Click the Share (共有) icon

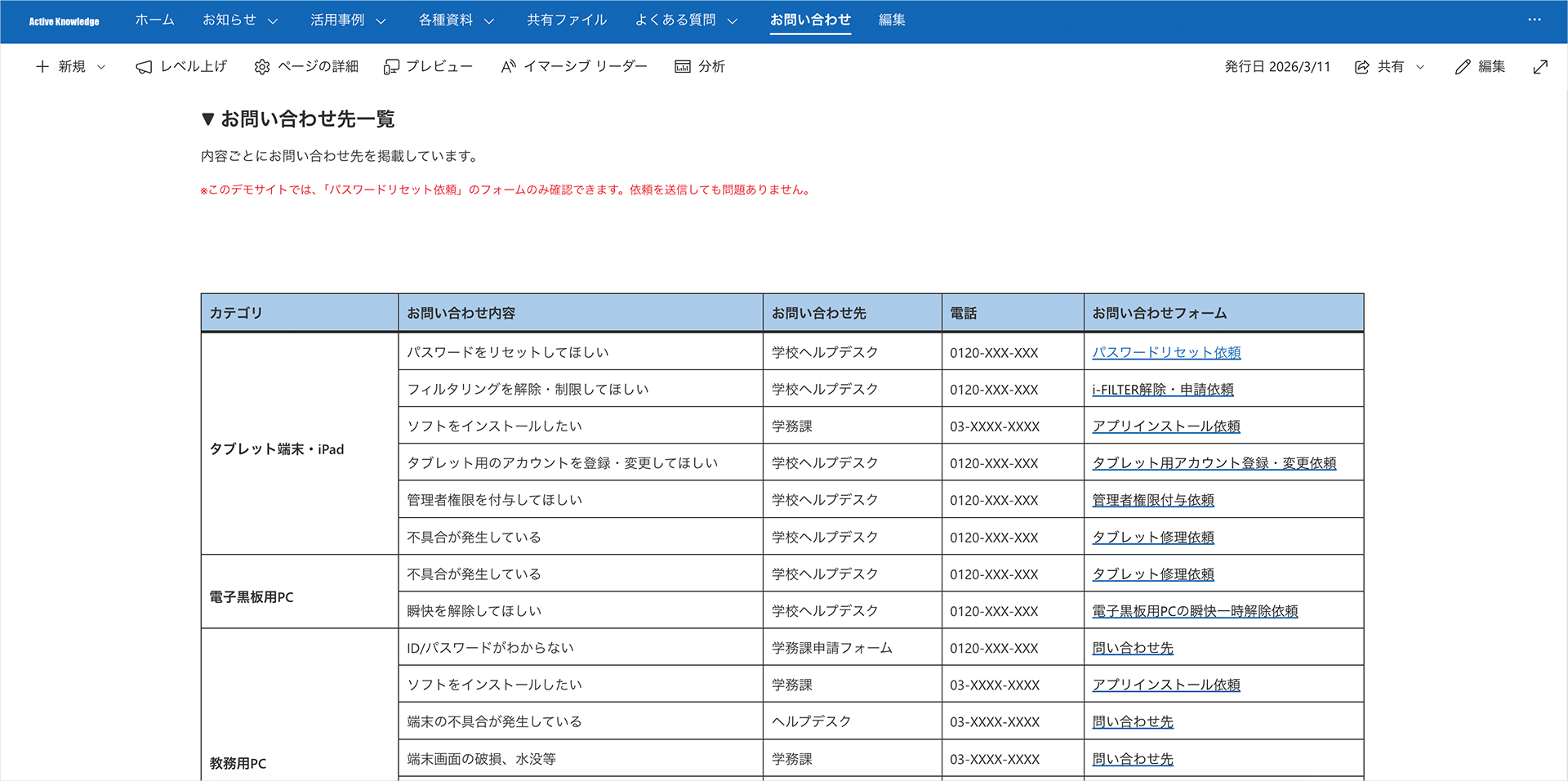(x=1361, y=67)
